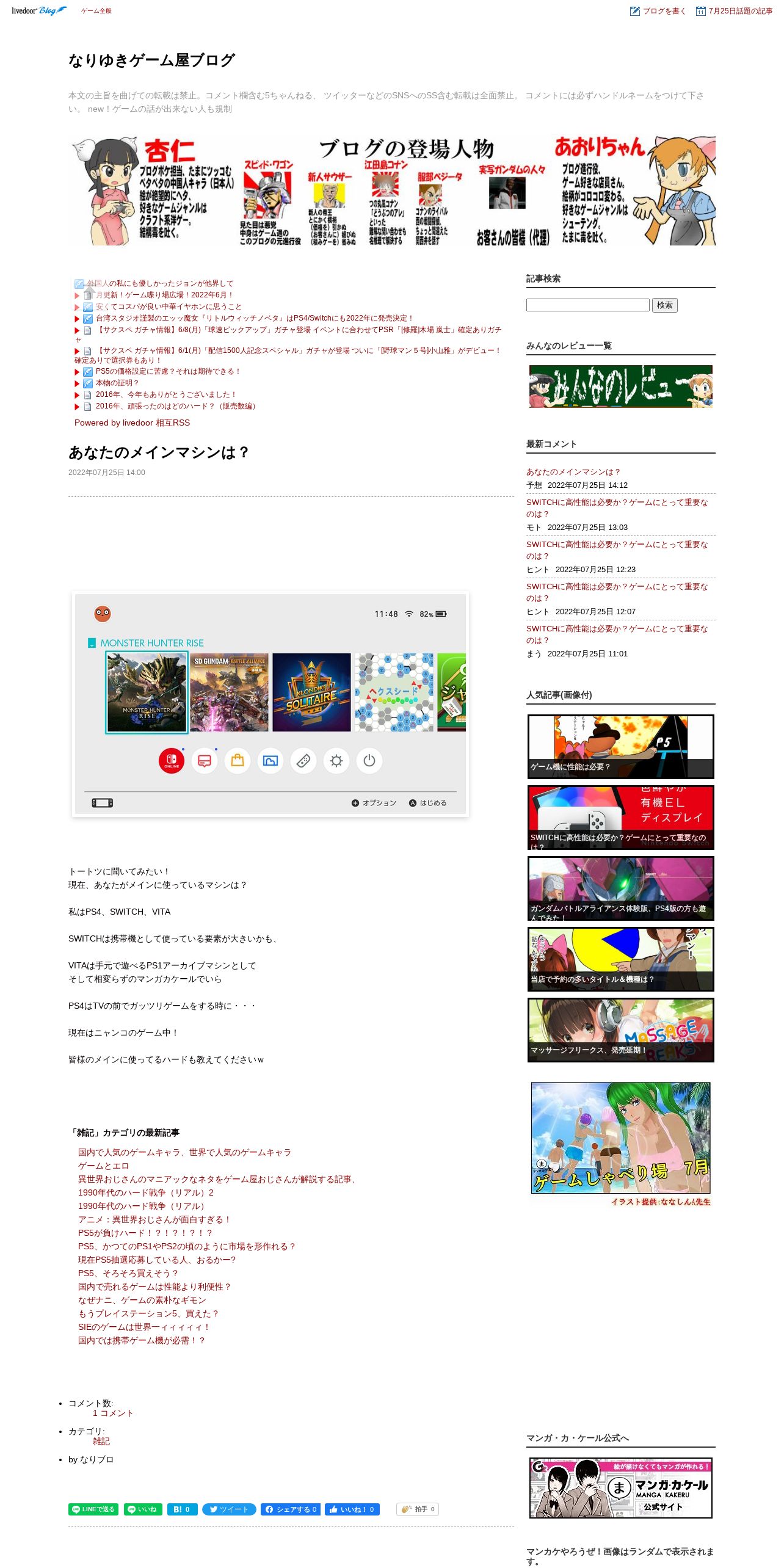Viewport: 784px width, 1568px height.
Task: Open SWITCH comment by モト at 13:03
Action: pos(617,508)
